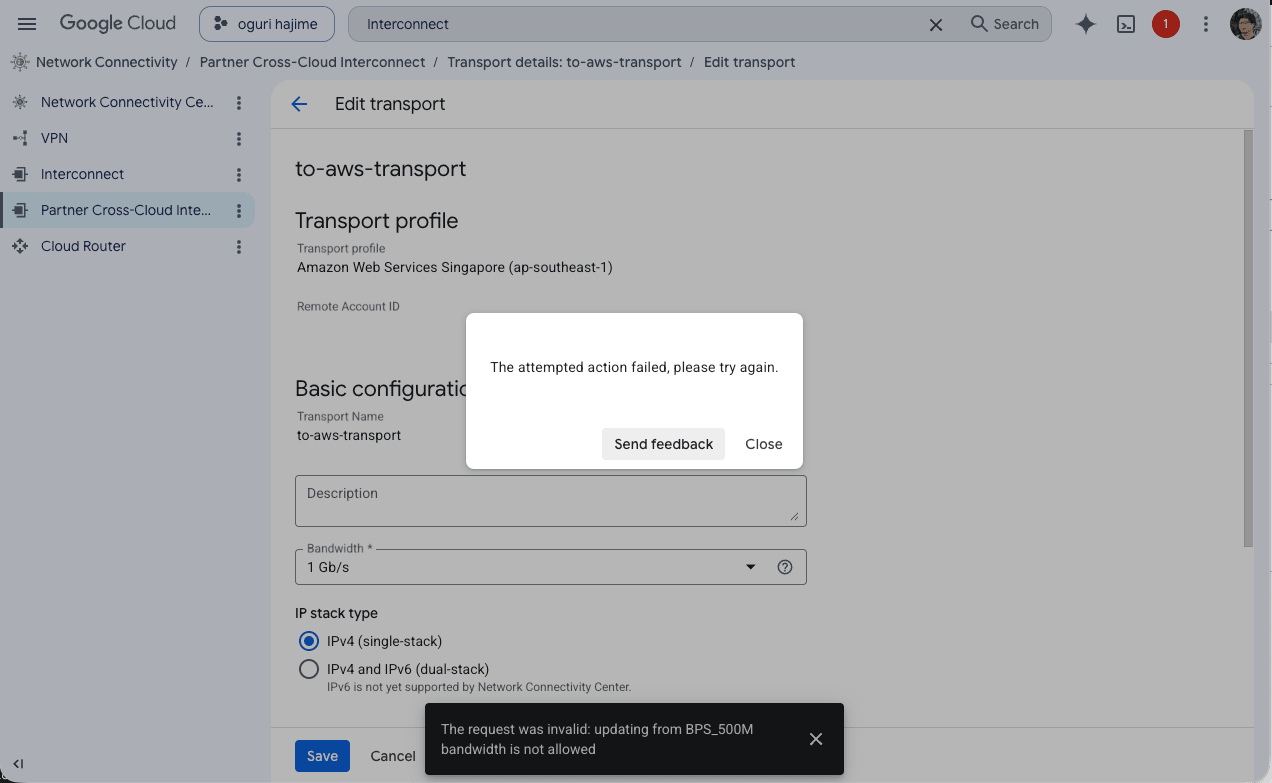The height and width of the screenshot is (783, 1272).
Task: Click the VPN sidebar icon
Action: coord(20,138)
